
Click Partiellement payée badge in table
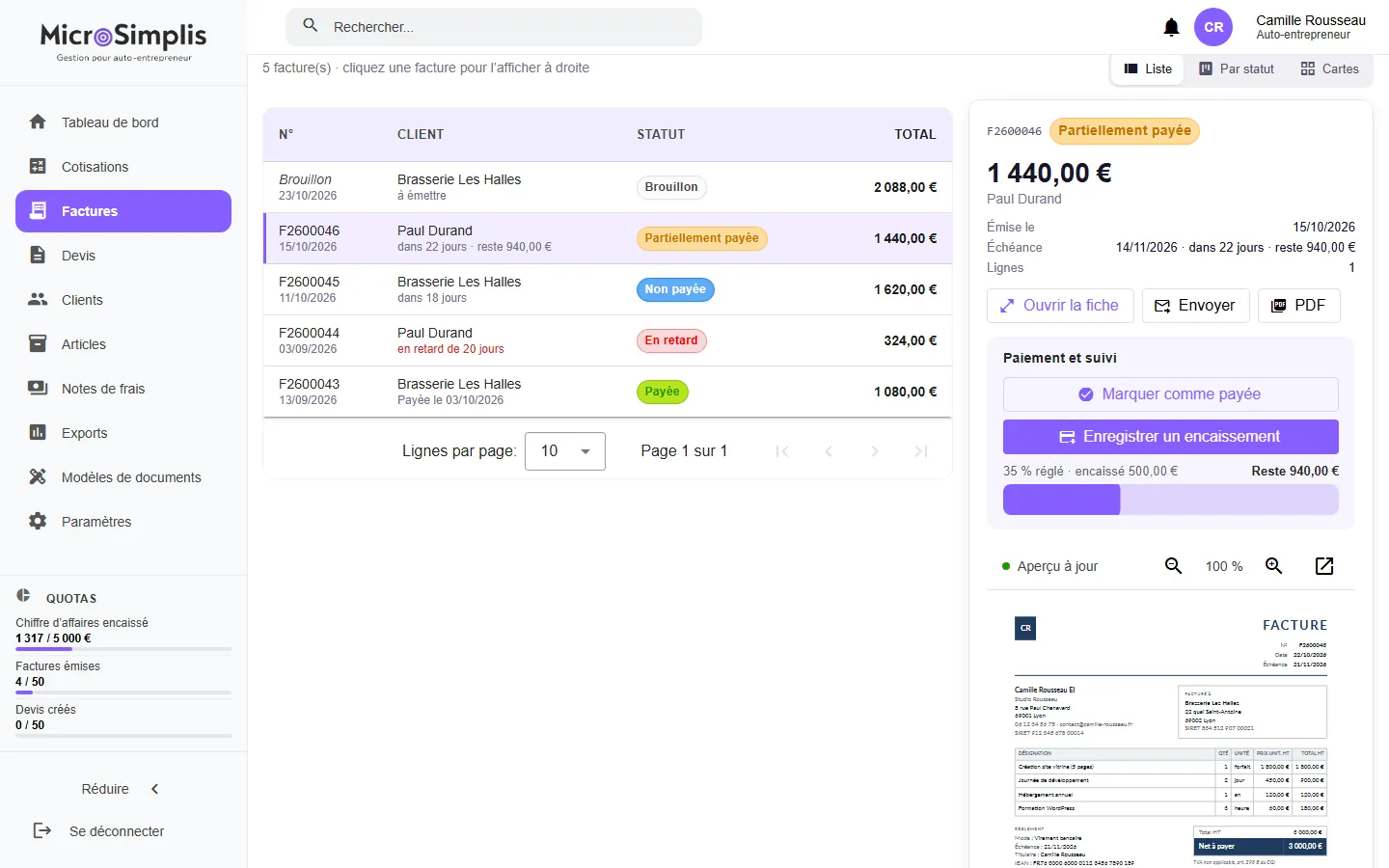[701, 238]
